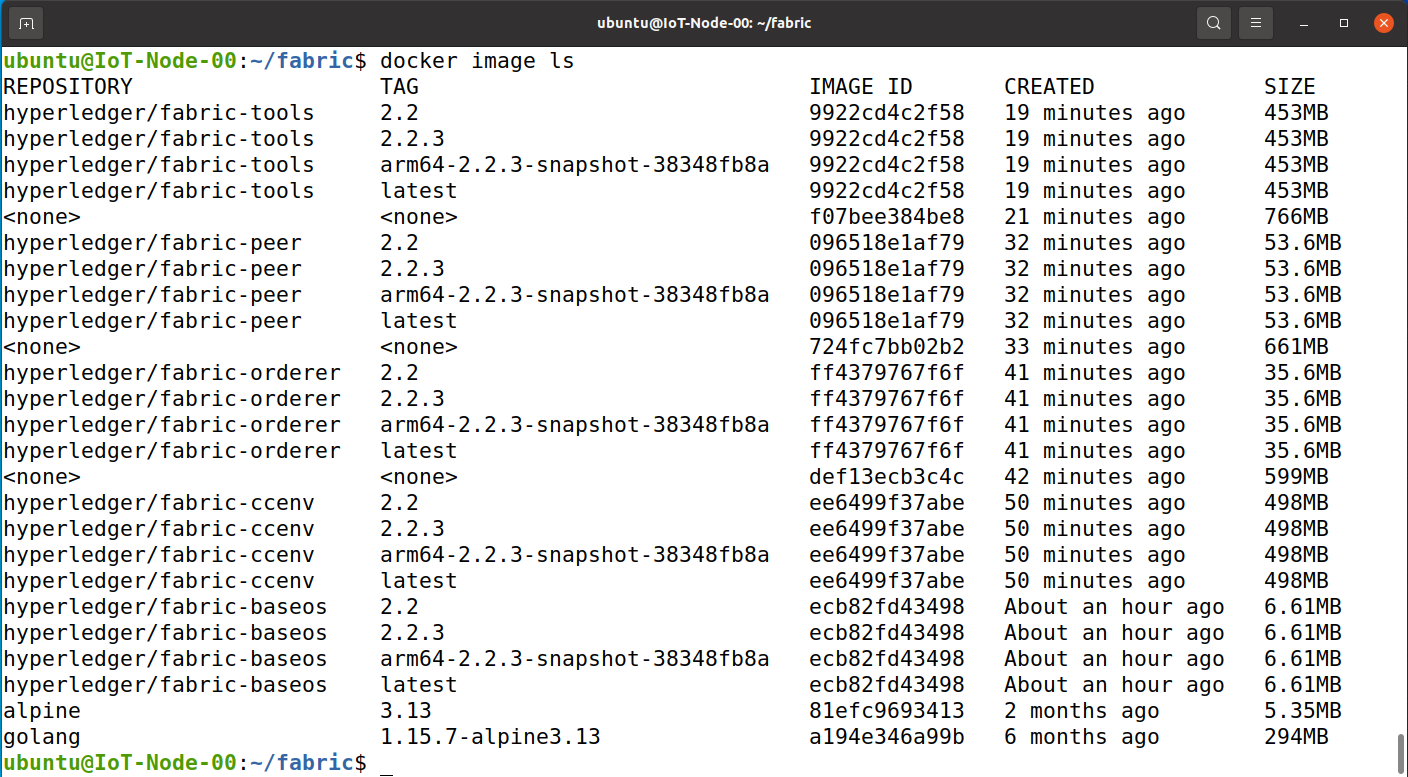The height and width of the screenshot is (777, 1408).
Task: Click 35.6MB size in fabric-orderer 2.2.3 row
Action: coord(1303,399)
